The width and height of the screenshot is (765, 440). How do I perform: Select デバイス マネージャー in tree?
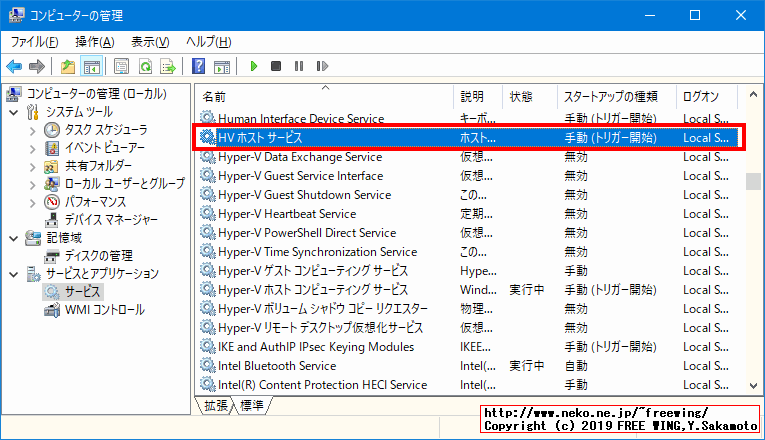111,220
